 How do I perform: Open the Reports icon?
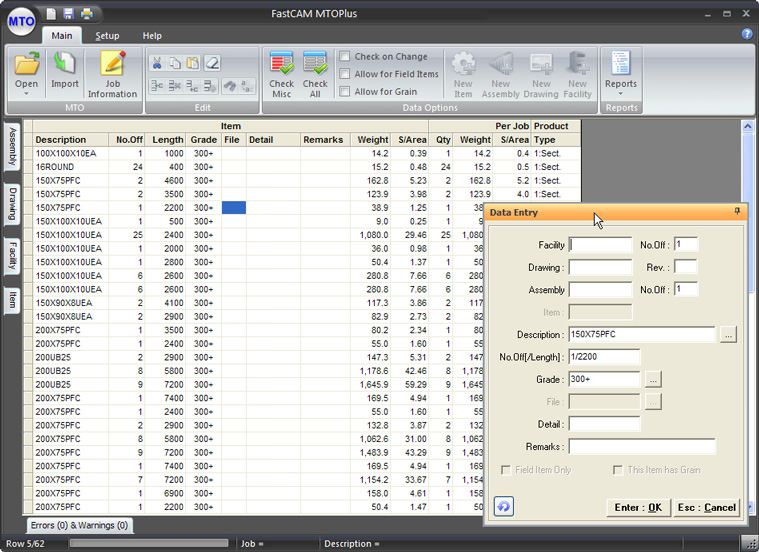point(621,63)
